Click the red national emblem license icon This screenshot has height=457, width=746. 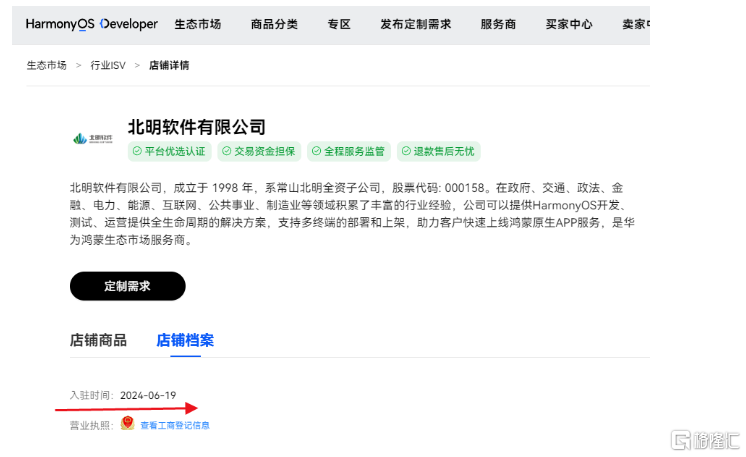pos(127,423)
